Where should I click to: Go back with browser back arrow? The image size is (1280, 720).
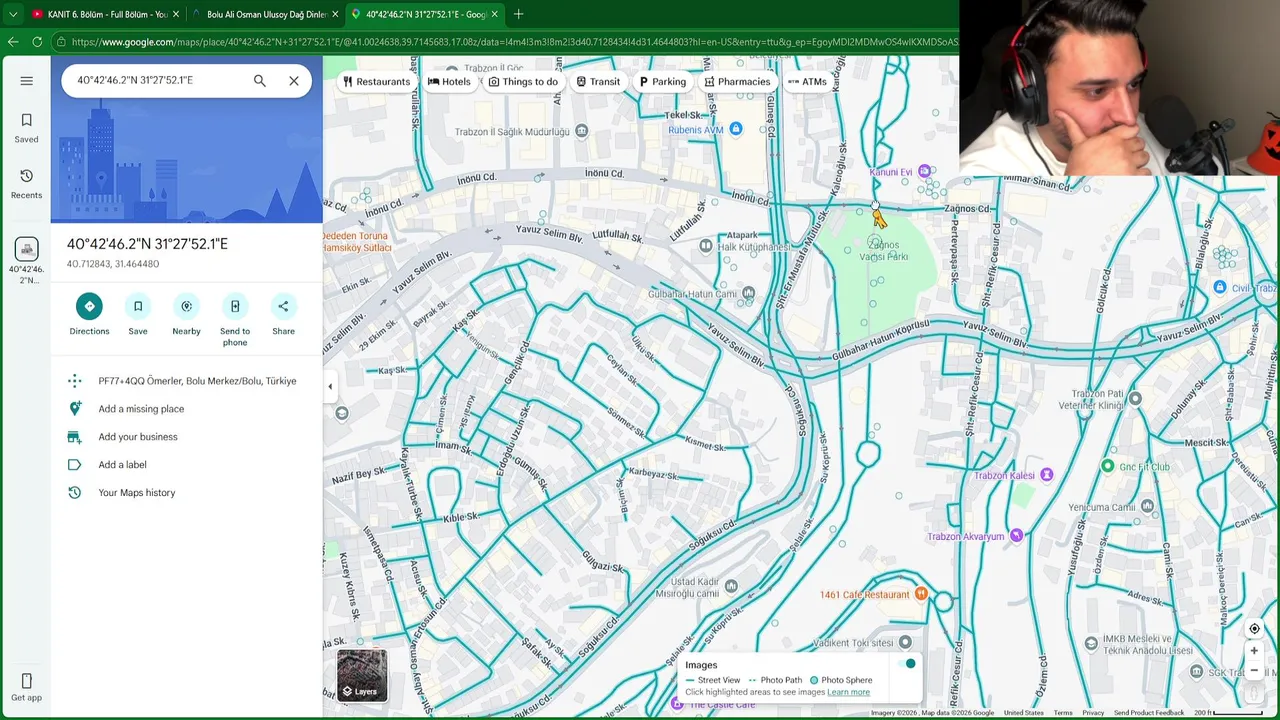pos(13,42)
